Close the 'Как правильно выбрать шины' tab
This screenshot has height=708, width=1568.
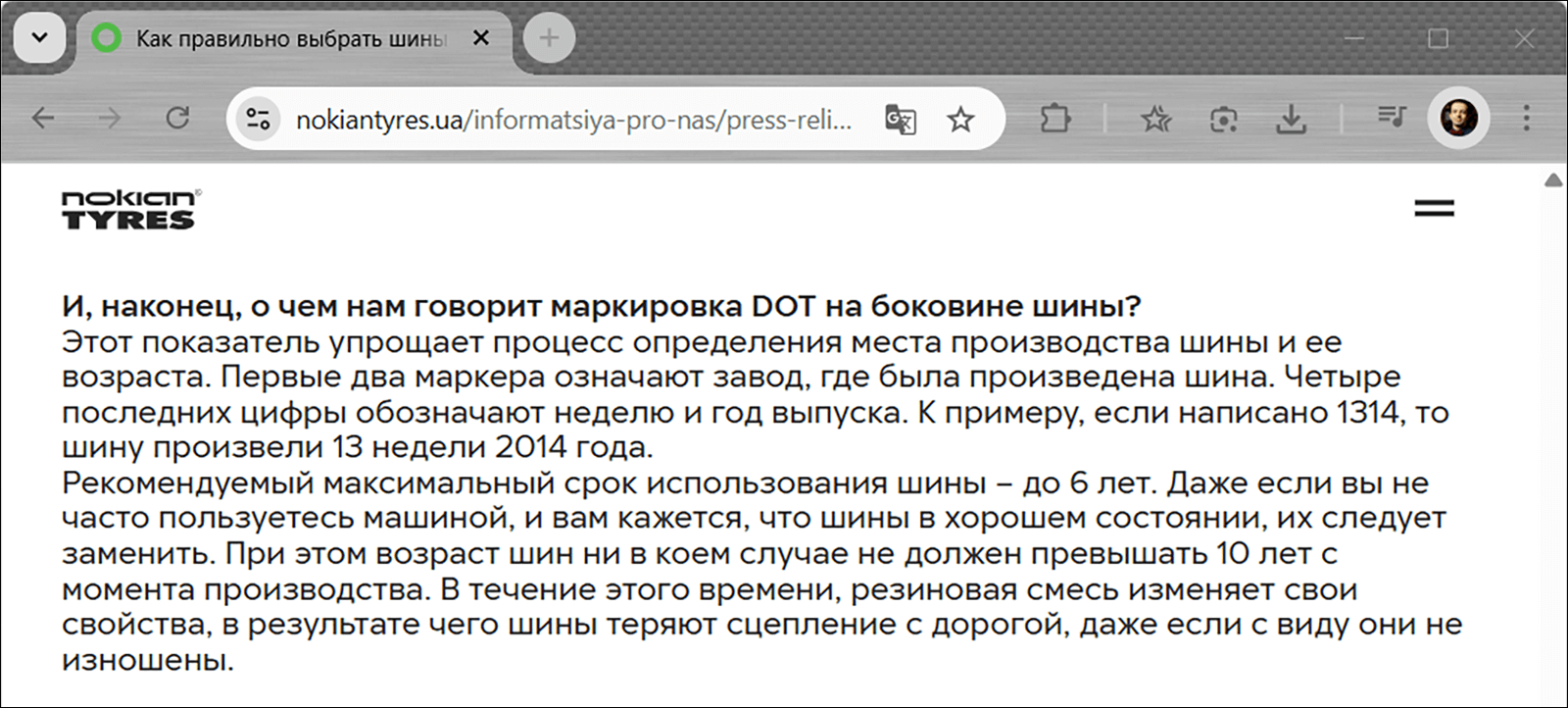point(481,38)
